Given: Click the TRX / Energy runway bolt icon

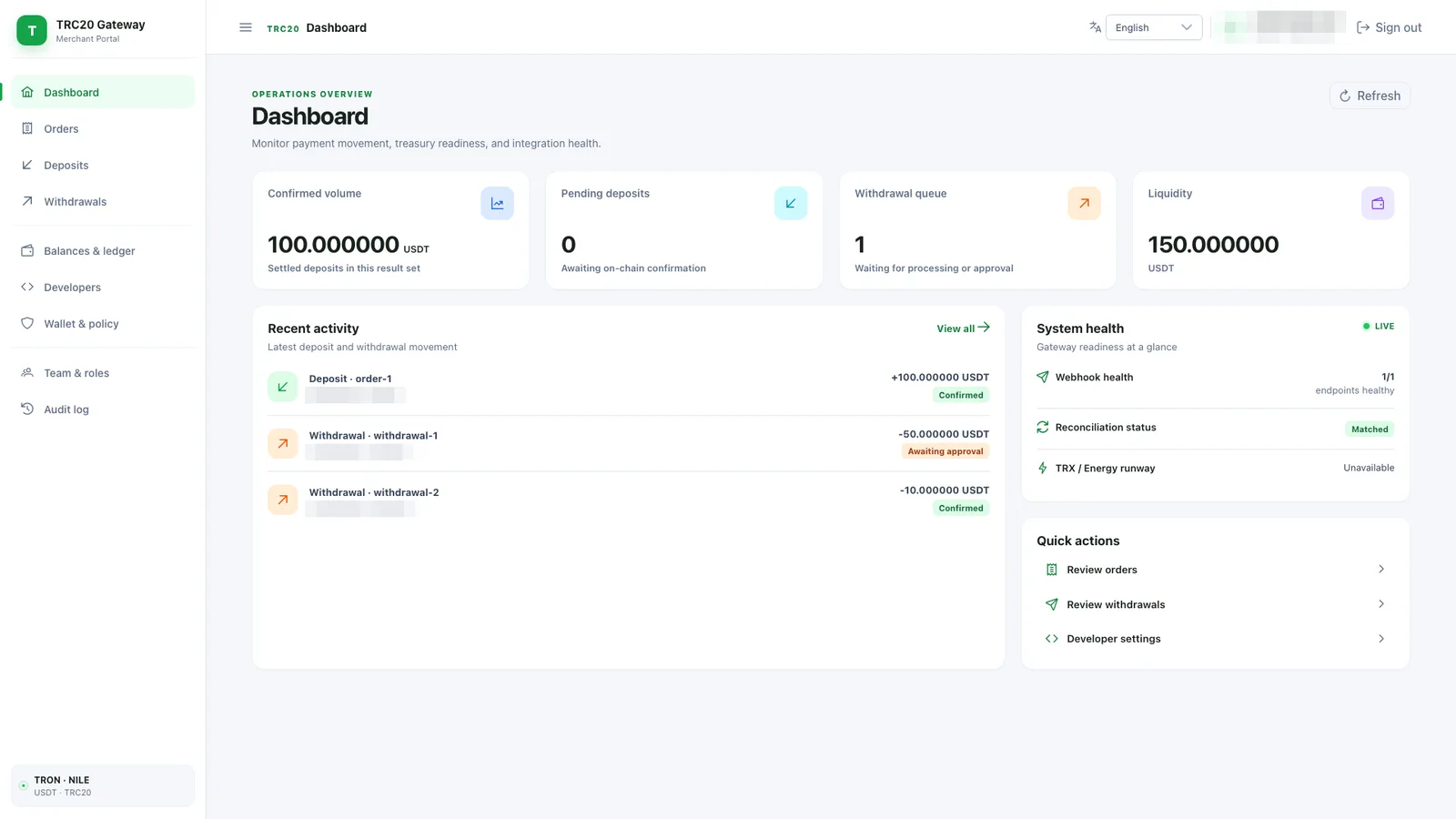Looking at the screenshot, I should click(x=1043, y=468).
